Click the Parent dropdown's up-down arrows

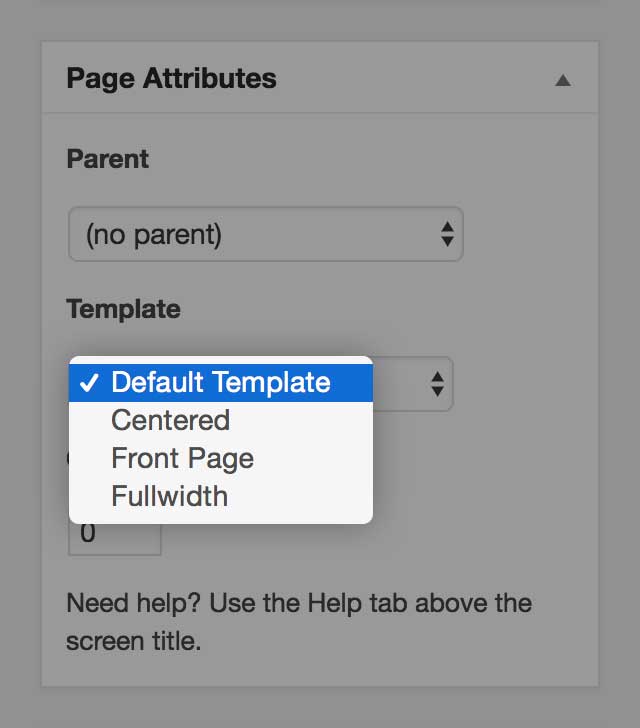[447, 234]
